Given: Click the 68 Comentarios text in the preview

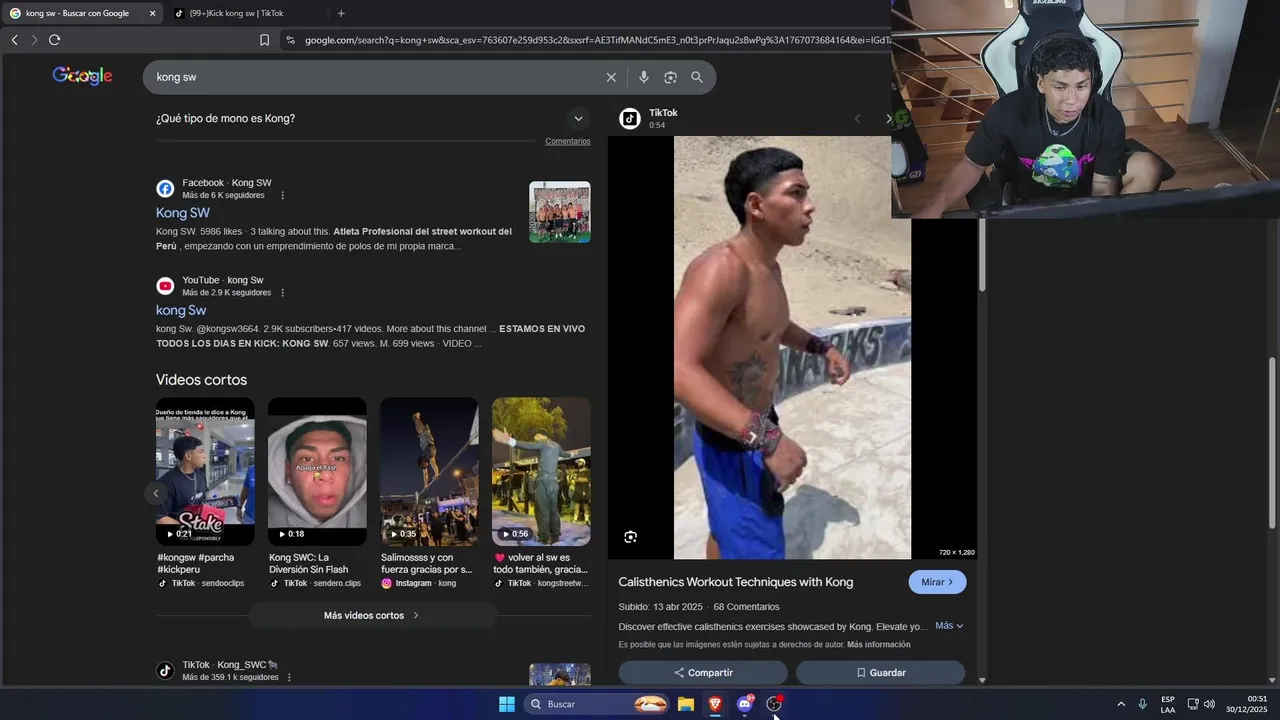Looking at the screenshot, I should coord(746,607).
